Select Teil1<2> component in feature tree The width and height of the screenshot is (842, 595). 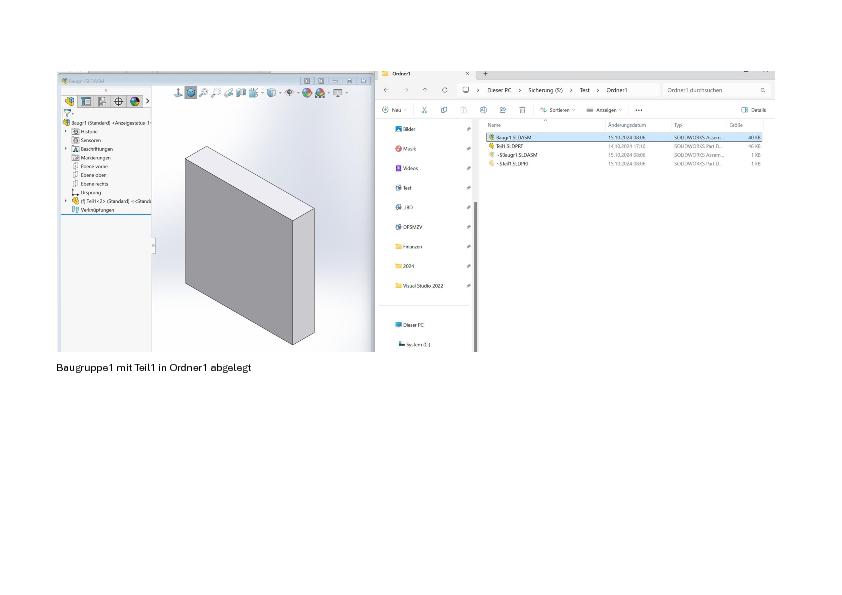coord(111,201)
